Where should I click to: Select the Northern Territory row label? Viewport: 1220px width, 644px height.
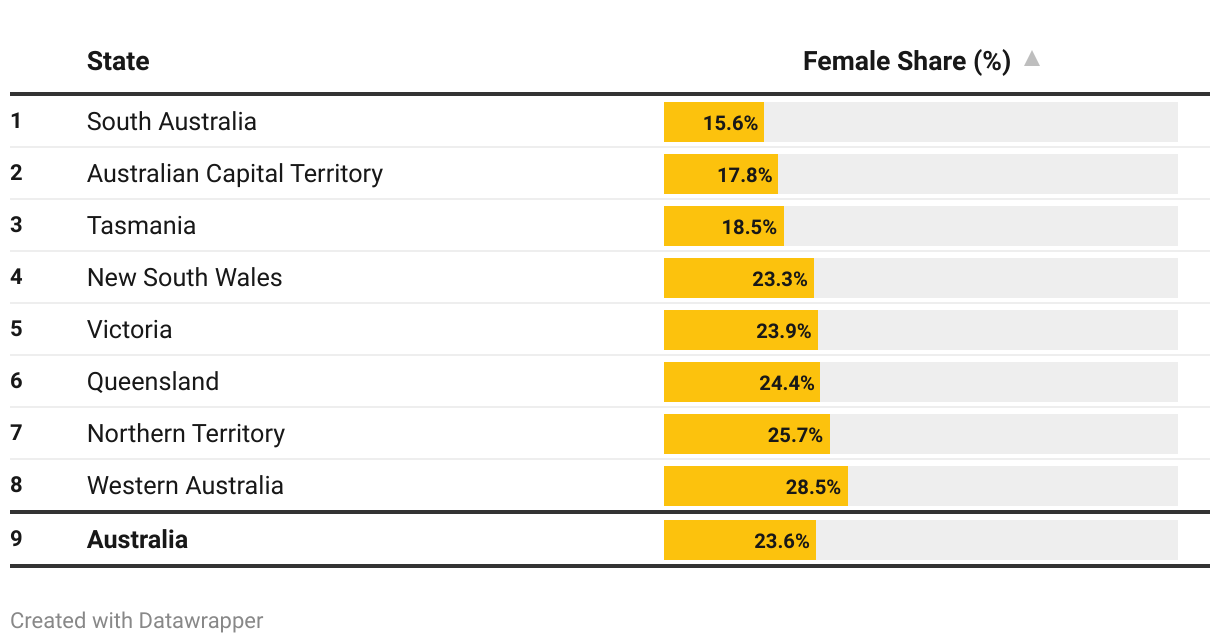click(x=186, y=434)
